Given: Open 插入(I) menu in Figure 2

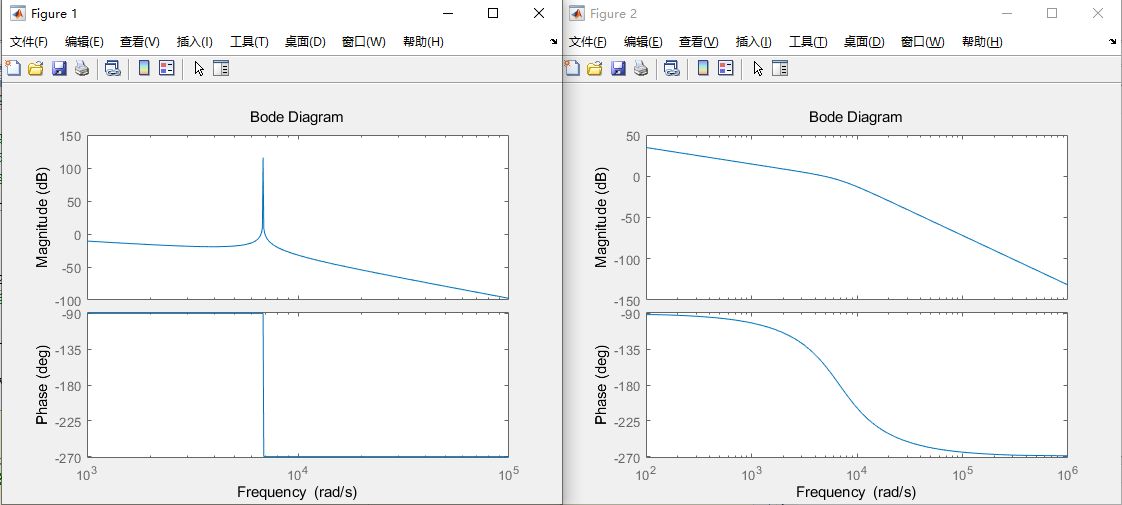Looking at the screenshot, I should [753, 41].
